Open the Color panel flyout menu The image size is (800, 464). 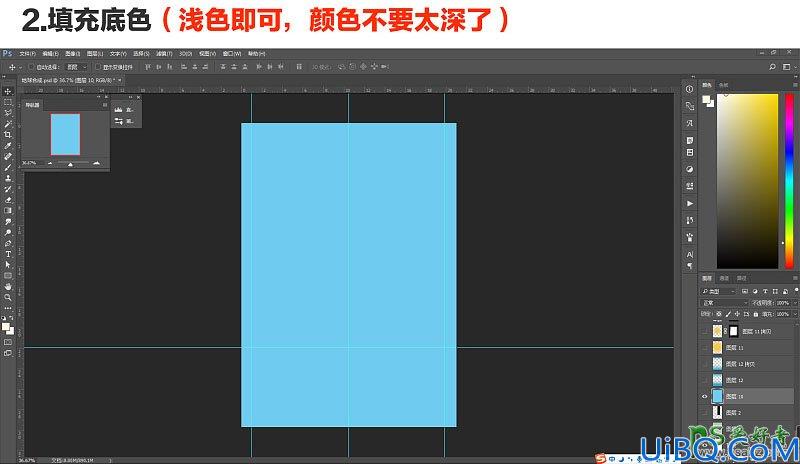[x=795, y=85]
